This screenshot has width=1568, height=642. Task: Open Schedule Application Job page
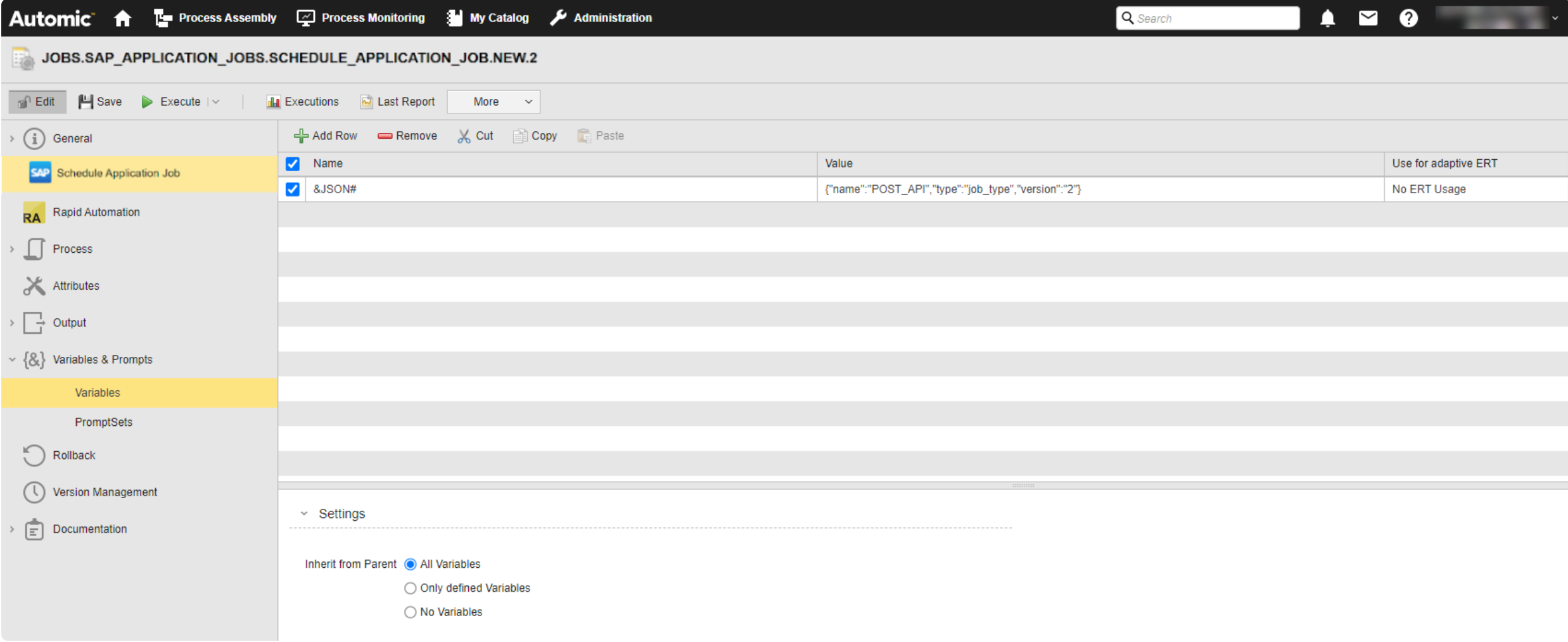tap(139, 173)
